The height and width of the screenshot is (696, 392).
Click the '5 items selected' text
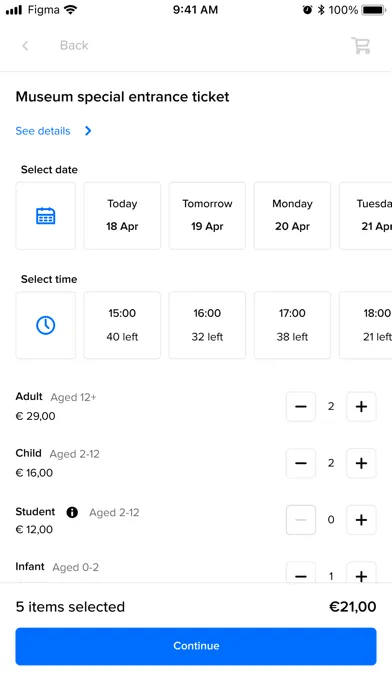point(70,607)
